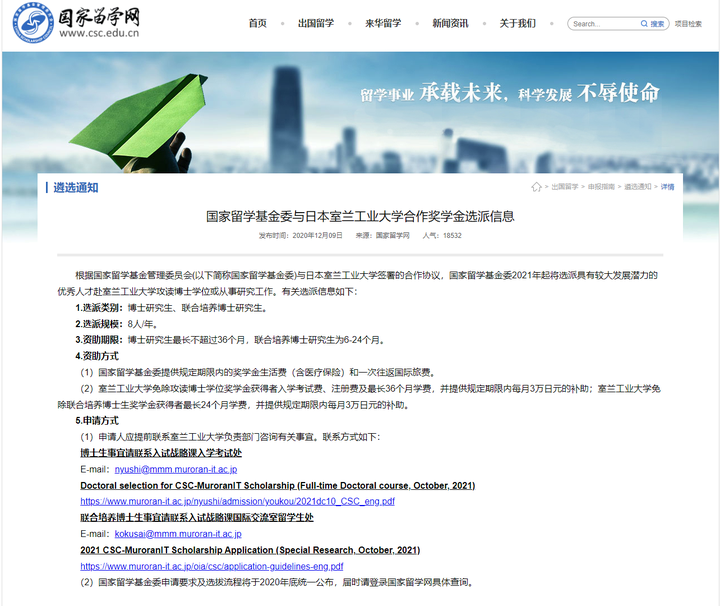Open the 新闻资讯 menu
The width and height of the screenshot is (720, 606).
(x=450, y=23)
